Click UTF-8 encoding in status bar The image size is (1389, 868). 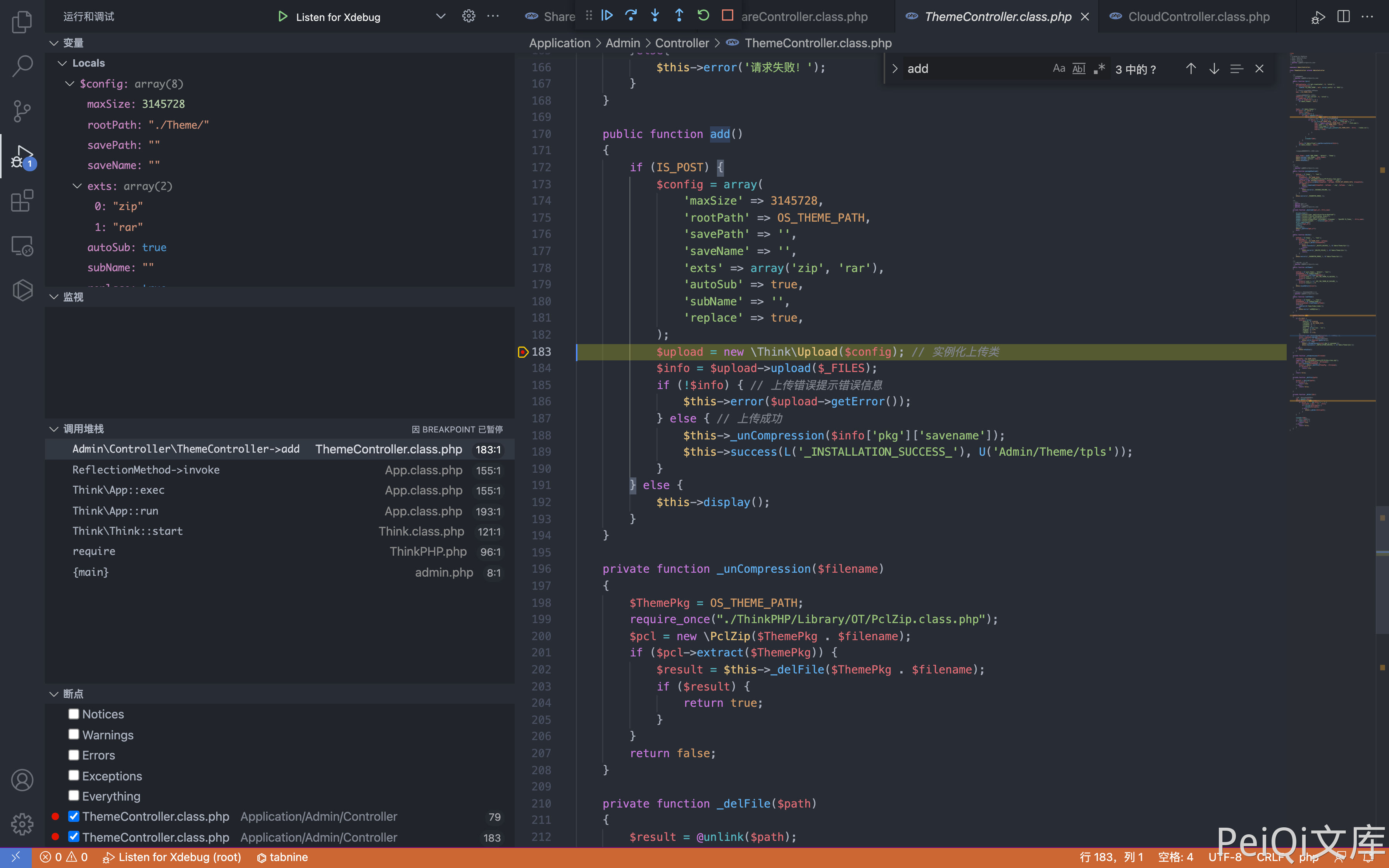(1225, 857)
